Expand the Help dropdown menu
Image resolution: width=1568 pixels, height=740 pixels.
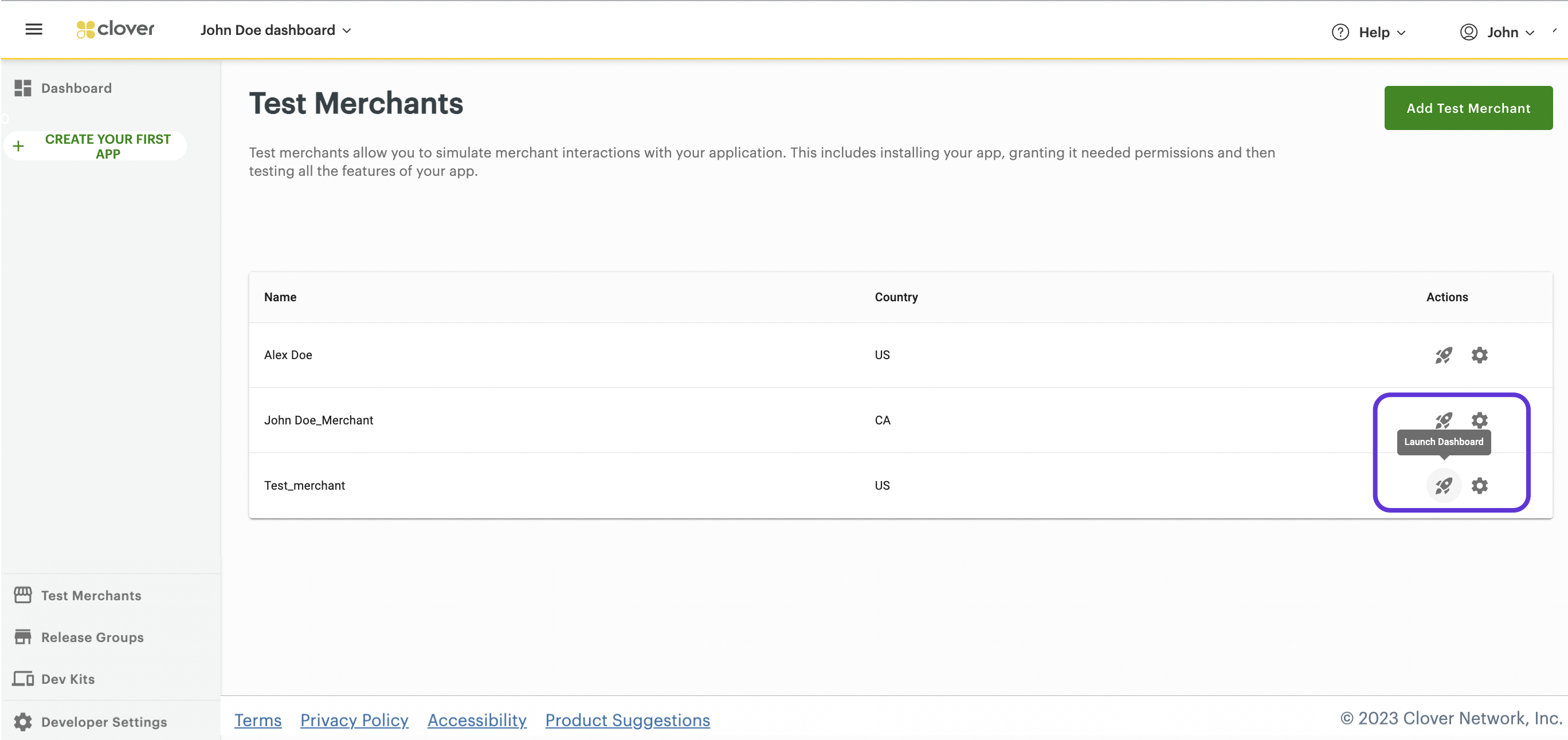[x=1382, y=32]
